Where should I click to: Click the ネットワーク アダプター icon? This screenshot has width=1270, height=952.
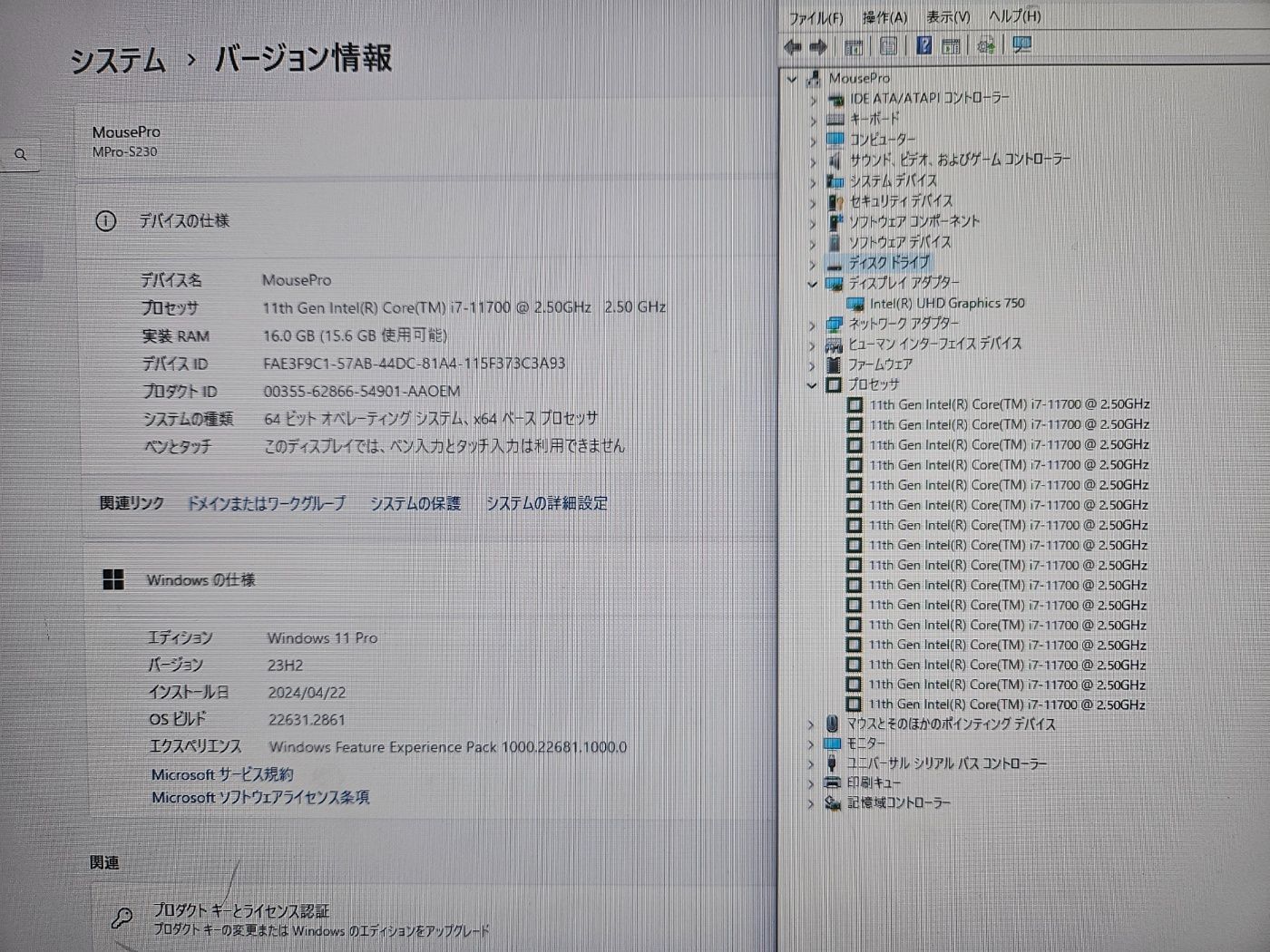click(x=834, y=324)
